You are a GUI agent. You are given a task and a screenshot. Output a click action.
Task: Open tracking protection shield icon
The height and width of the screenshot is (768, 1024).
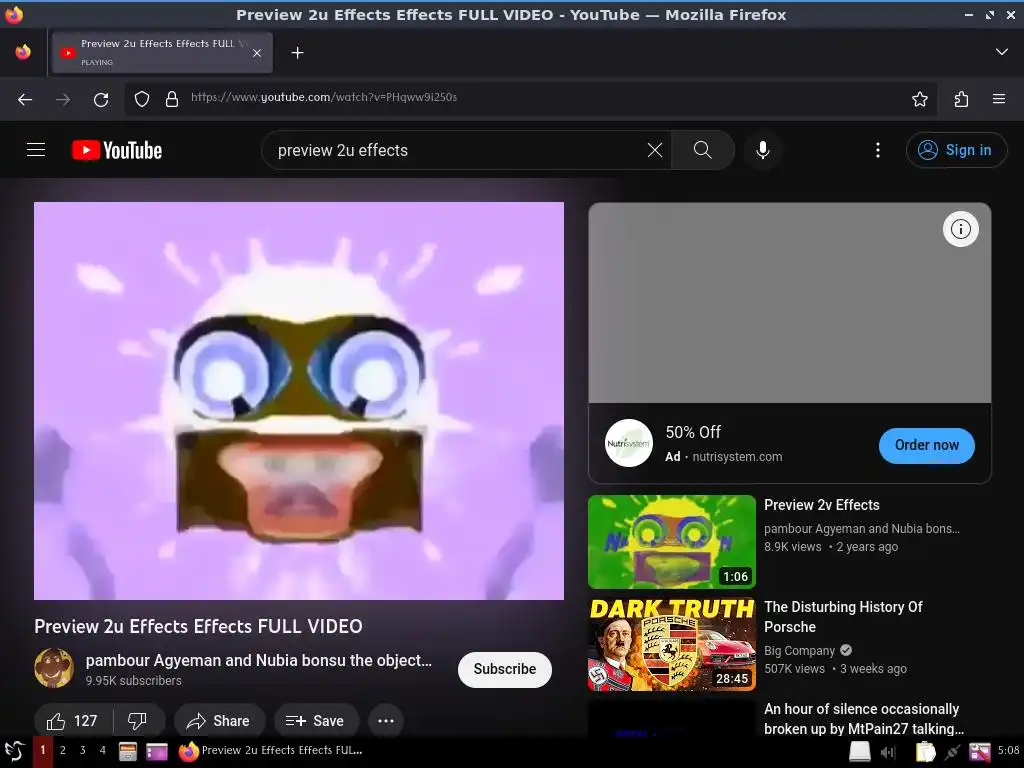[142, 99]
